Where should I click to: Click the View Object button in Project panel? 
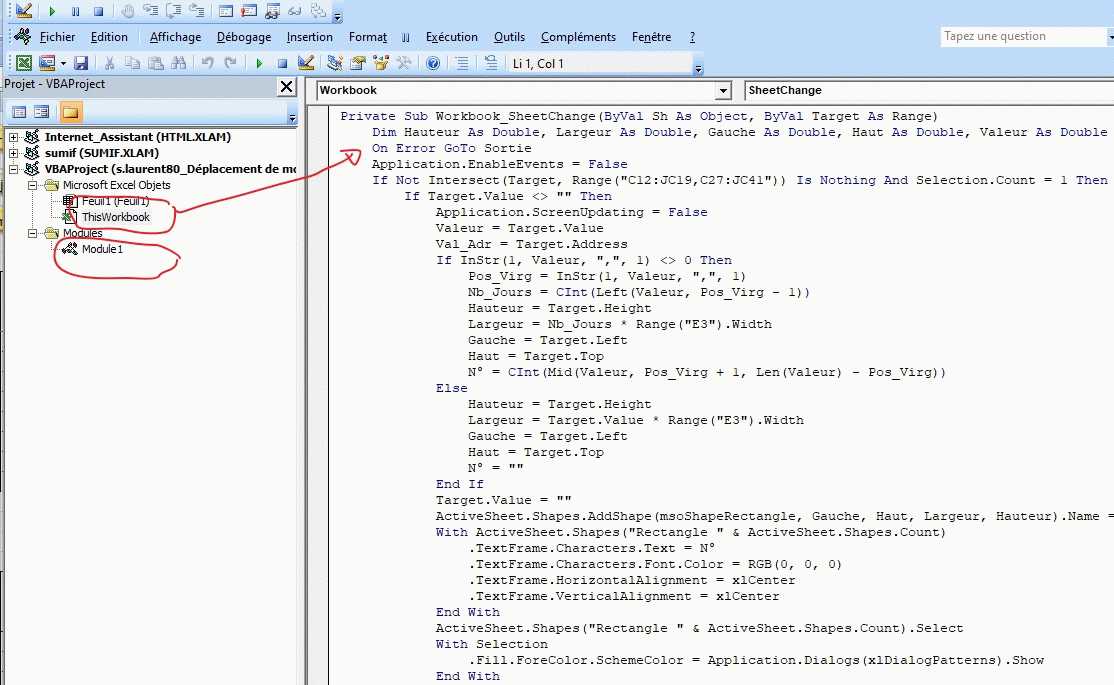coord(42,112)
